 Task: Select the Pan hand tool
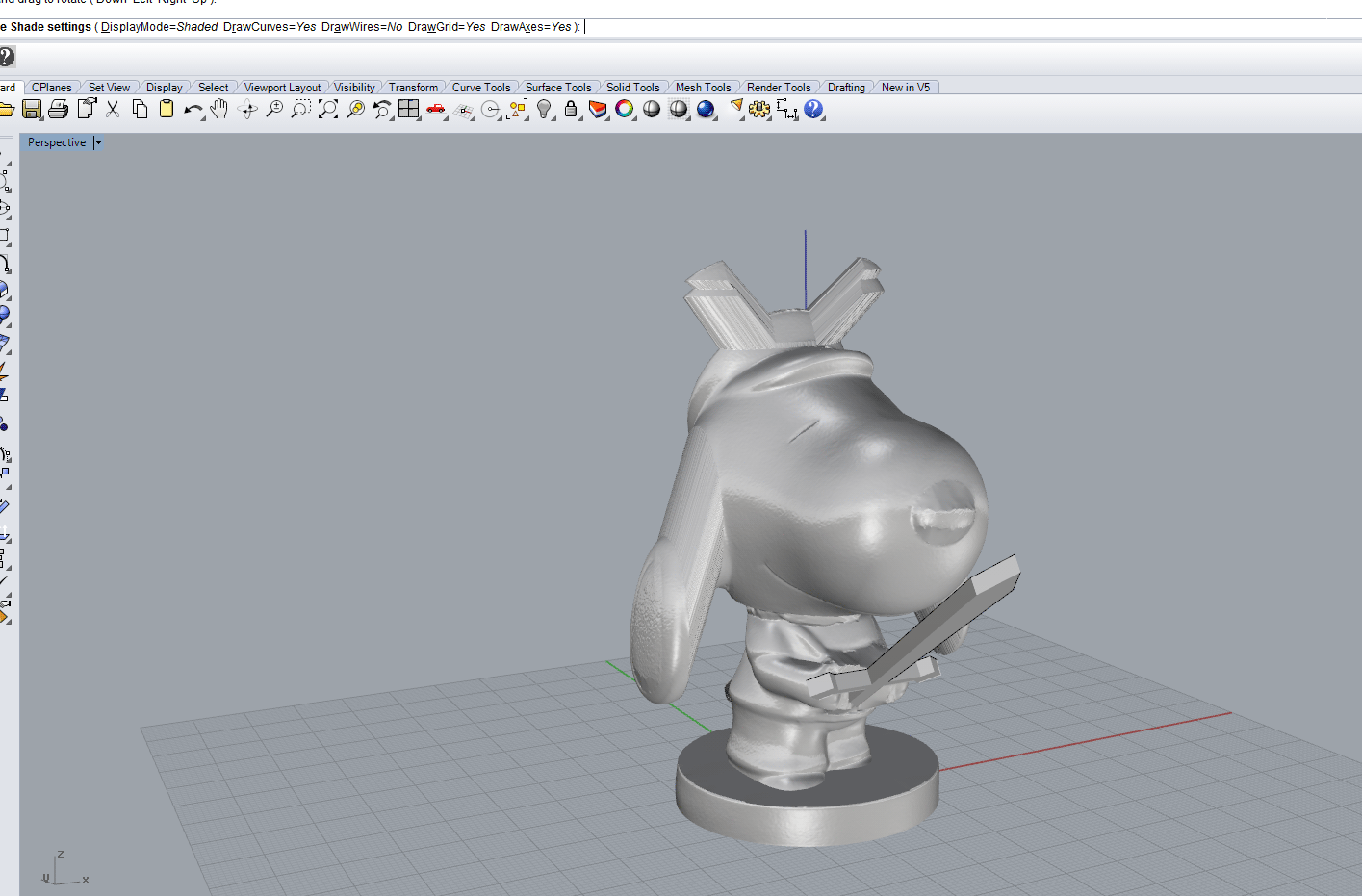click(x=219, y=110)
